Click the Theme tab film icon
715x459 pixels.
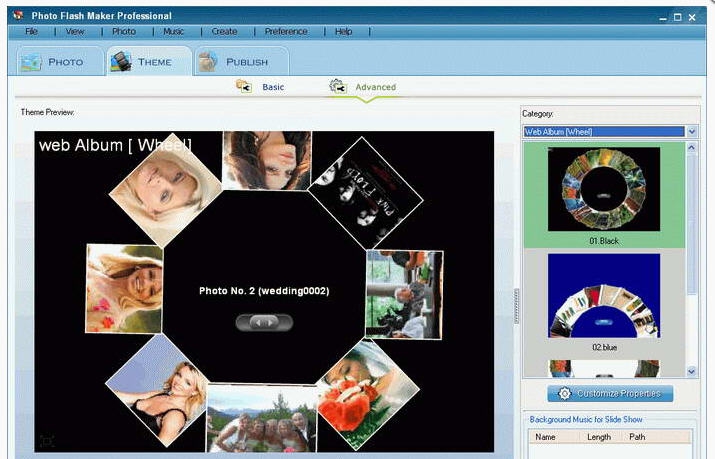tap(121, 62)
